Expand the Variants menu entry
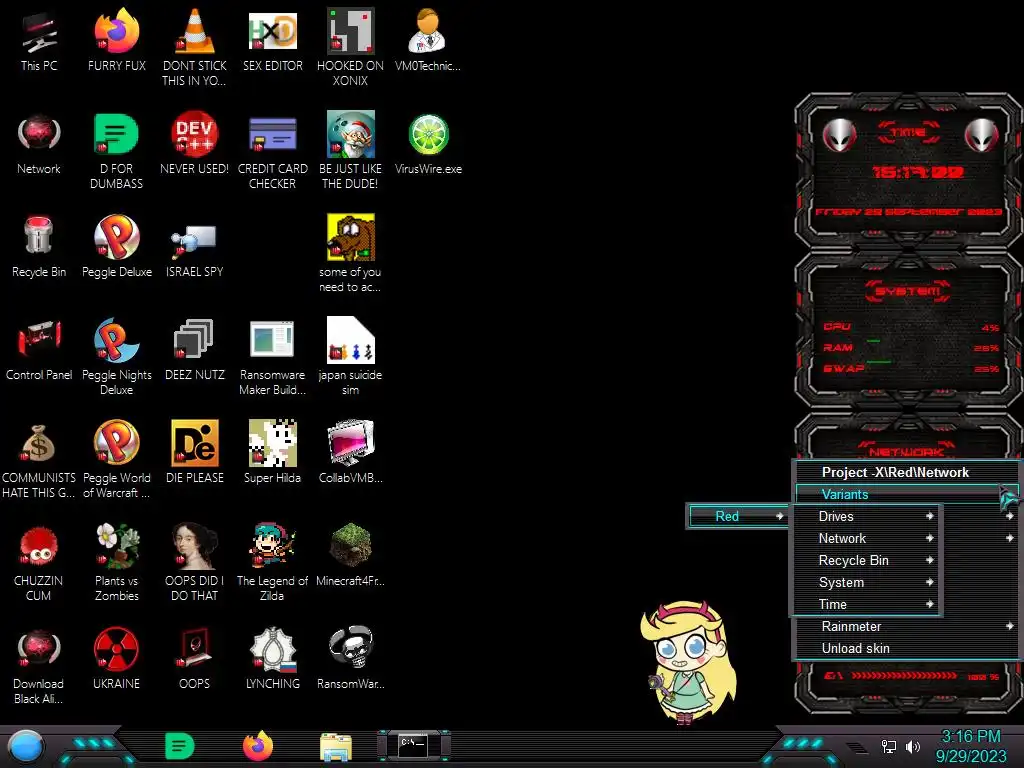The width and height of the screenshot is (1024, 768). (x=906, y=494)
